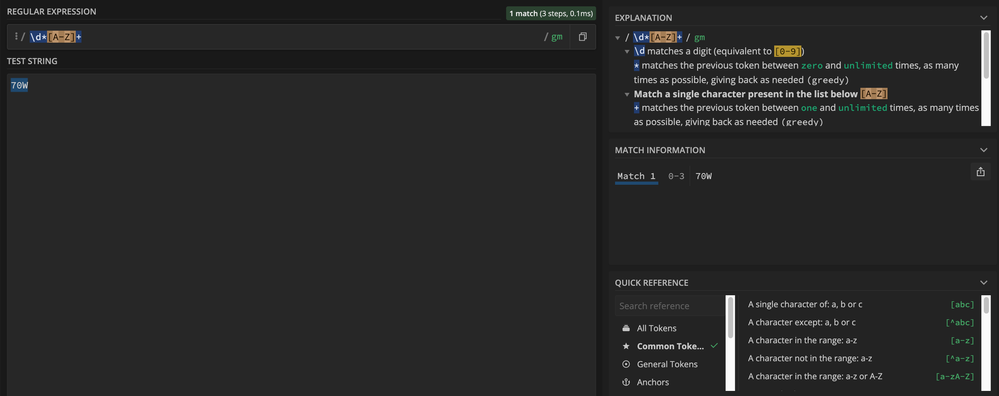Select Match 1 in match information

pos(636,176)
